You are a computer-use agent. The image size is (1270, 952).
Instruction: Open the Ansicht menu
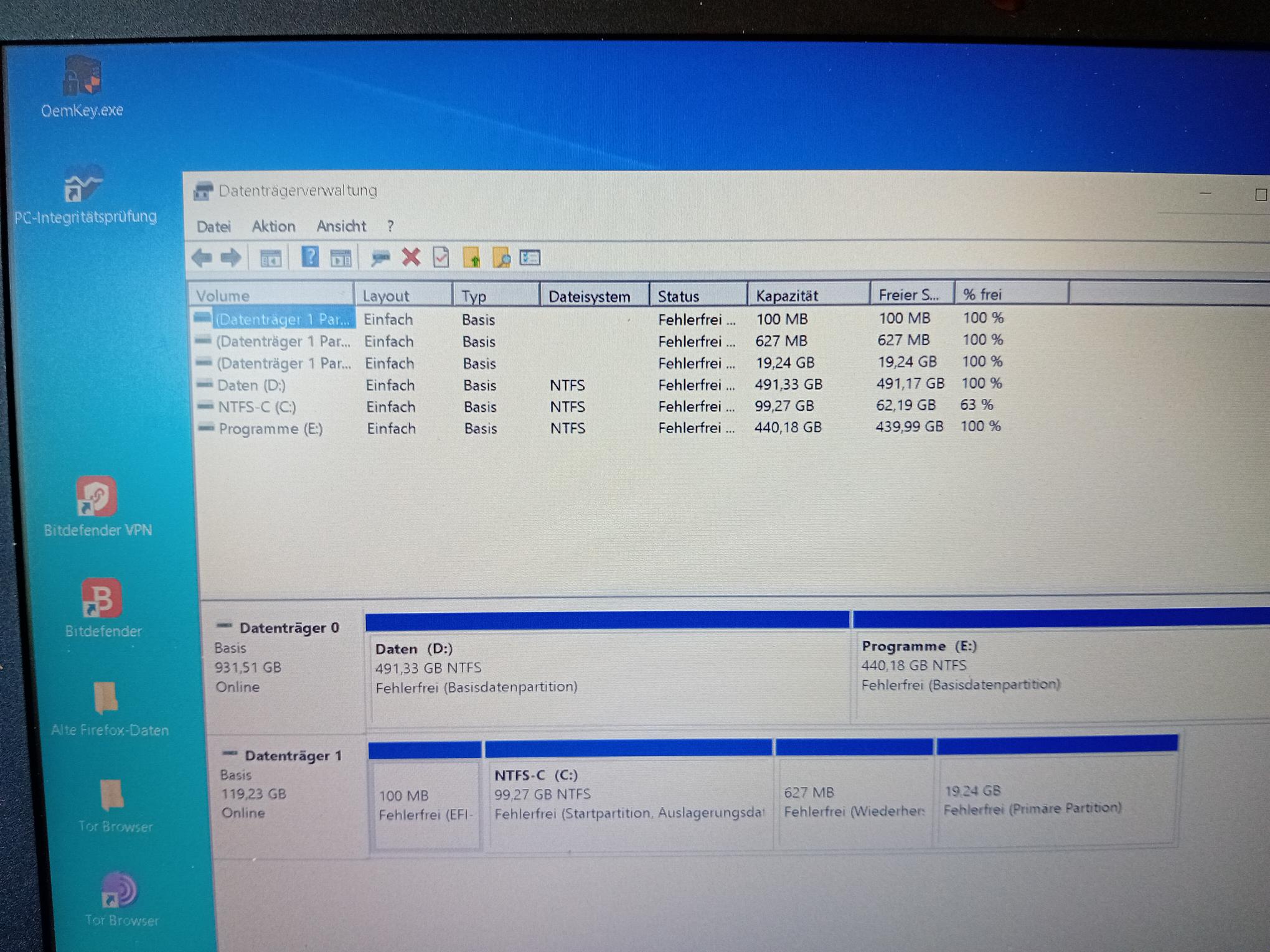tap(341, 226)
